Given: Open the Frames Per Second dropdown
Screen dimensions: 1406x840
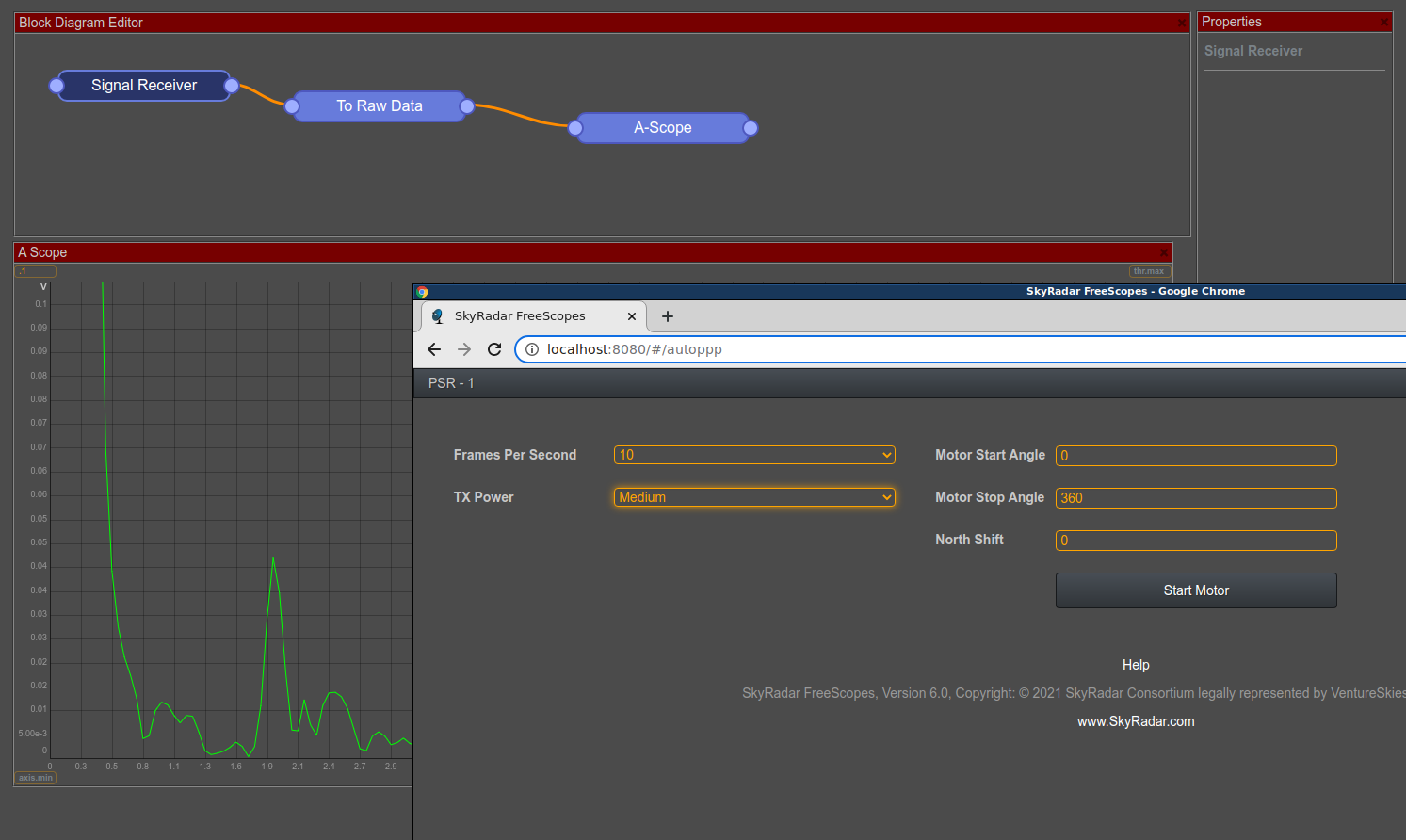Looking at the screenshot, I should tap(754, 455).
